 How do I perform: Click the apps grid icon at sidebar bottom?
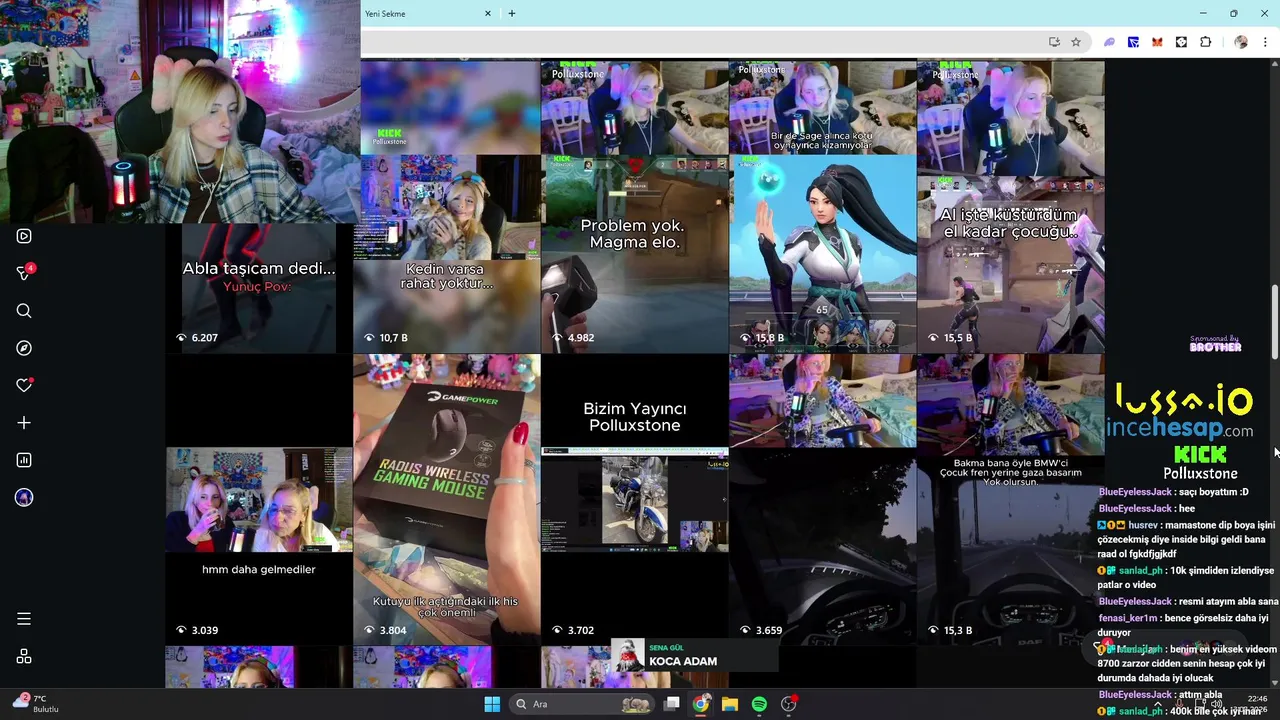pos(24,656)
